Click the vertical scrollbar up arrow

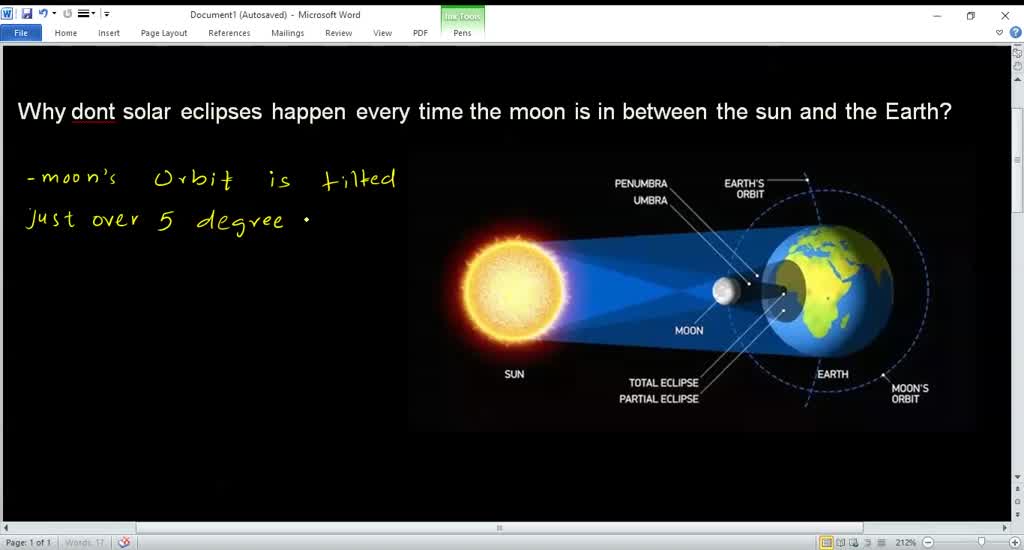1017,79
